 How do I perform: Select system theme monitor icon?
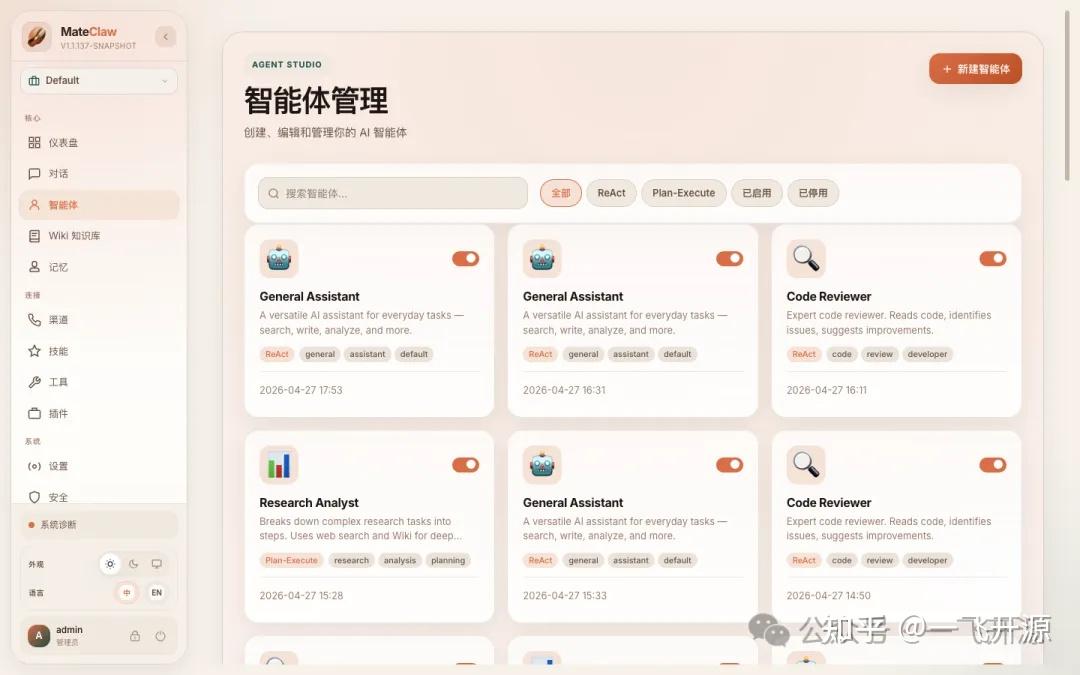point(157,563)
